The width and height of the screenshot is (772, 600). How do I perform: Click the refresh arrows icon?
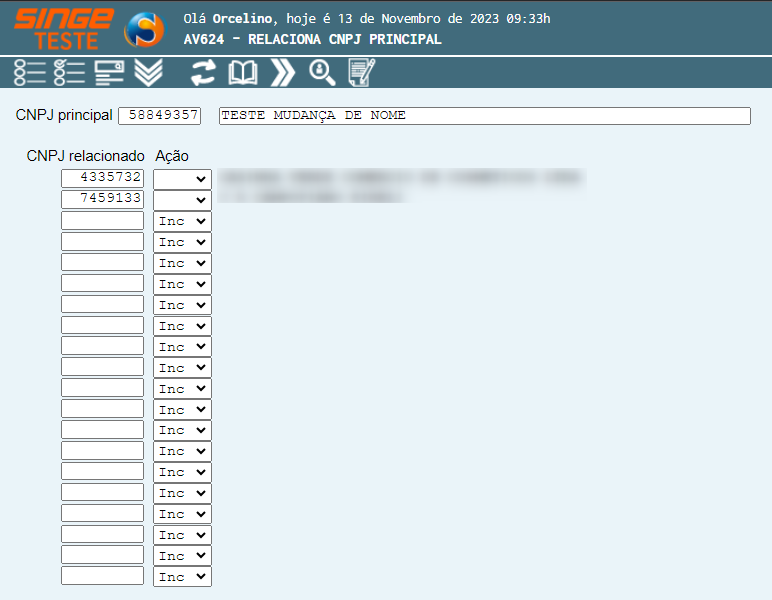tap(204, 72)
